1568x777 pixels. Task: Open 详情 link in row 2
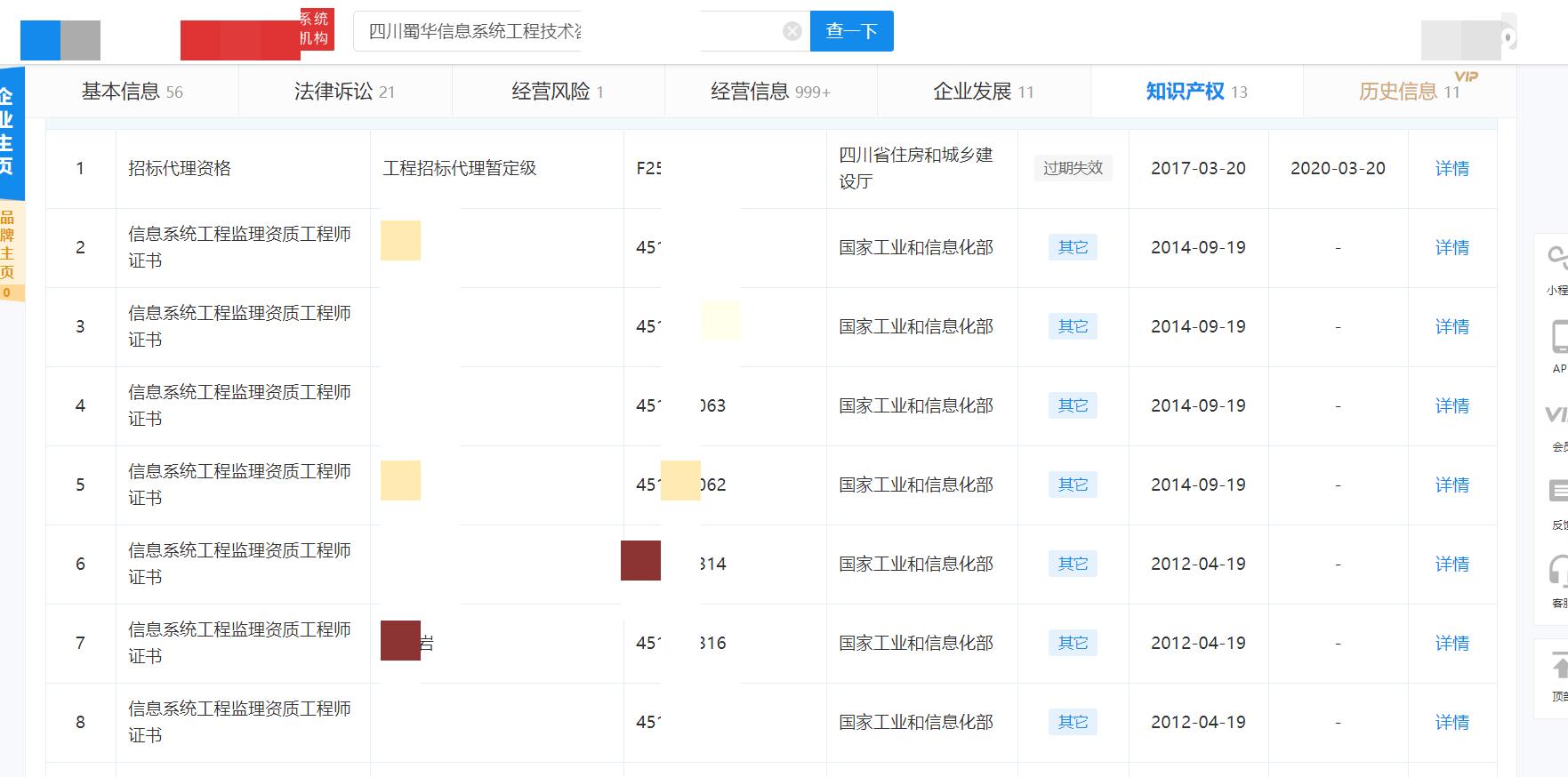[x=1451, y=248]
